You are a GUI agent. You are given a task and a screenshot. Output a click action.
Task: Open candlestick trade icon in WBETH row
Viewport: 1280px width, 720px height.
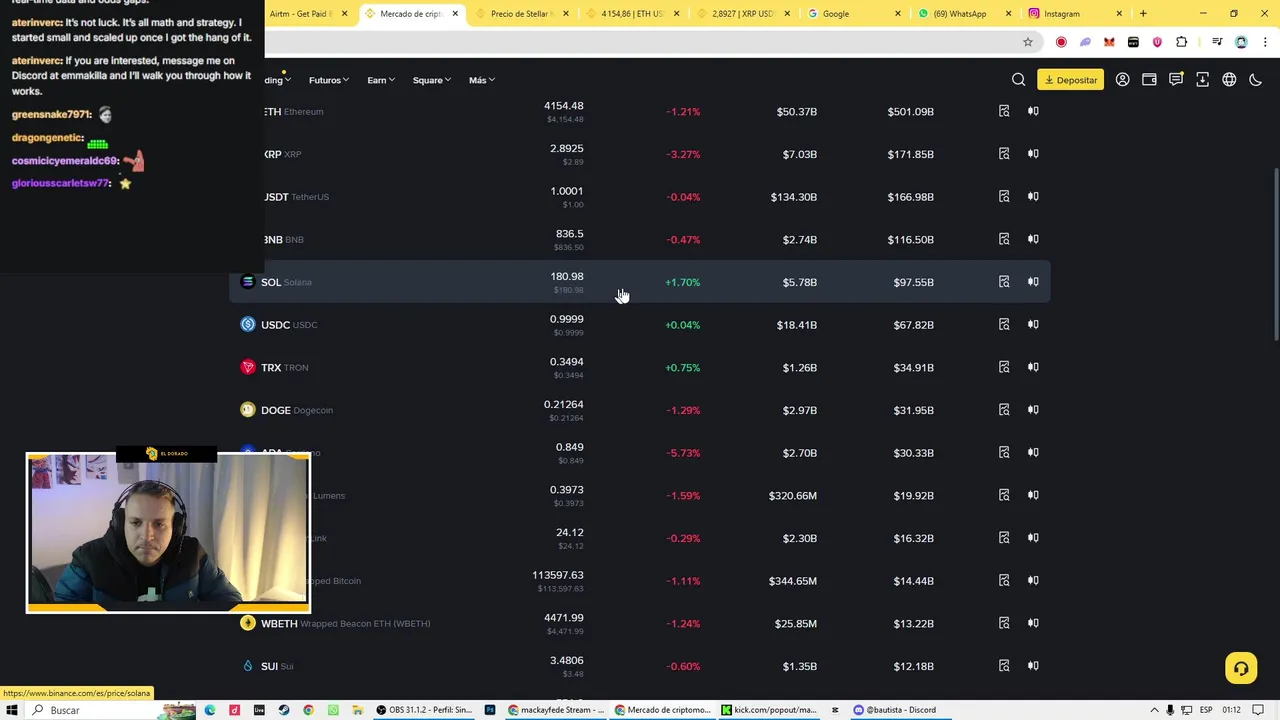click(x=1033, y=623)
